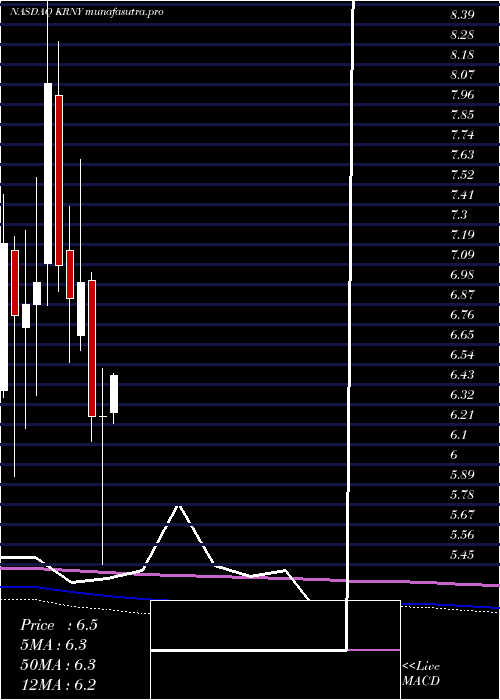This screenshot has width=500, height=700.
Task: Click the 5.78 price axis label
Action: 462,495
